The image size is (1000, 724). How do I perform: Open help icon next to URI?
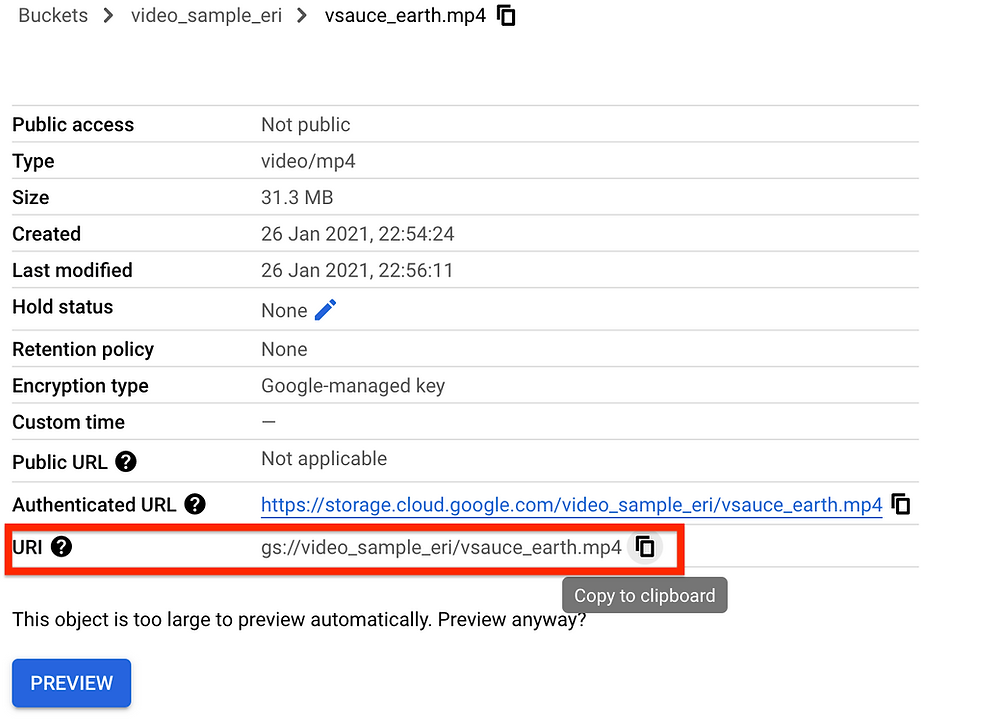point(61,547)
